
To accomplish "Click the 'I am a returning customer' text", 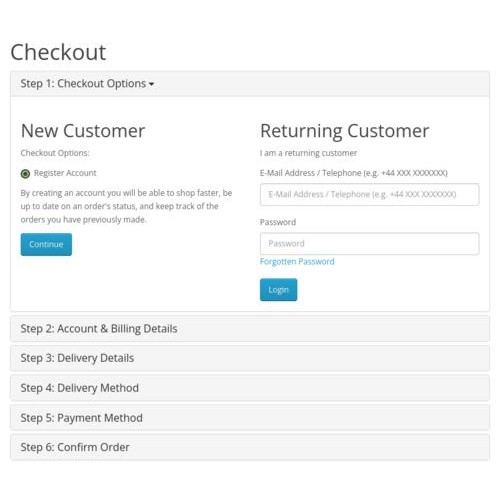I will coord(308,153).
